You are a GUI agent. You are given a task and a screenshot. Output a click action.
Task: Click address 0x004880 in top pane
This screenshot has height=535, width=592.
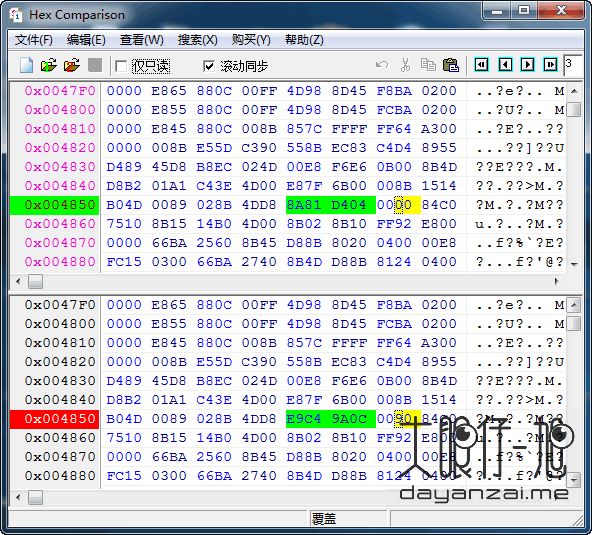tap(60, 262)
